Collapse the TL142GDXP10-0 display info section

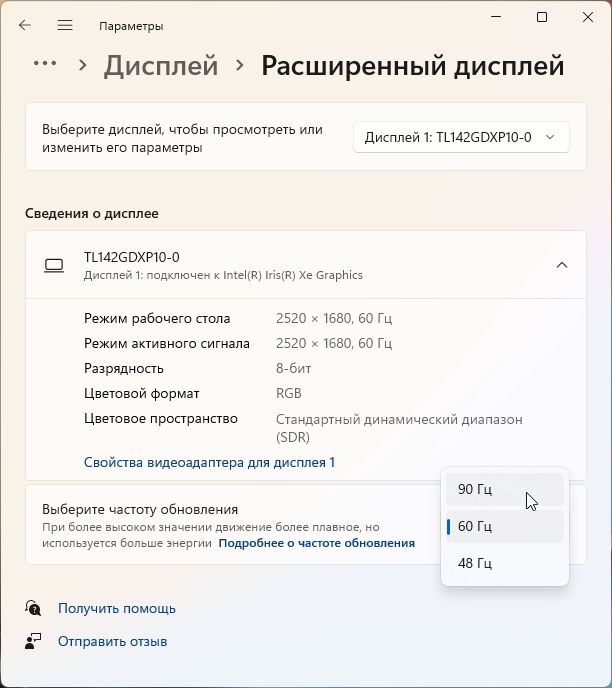[x=562, y=265]
